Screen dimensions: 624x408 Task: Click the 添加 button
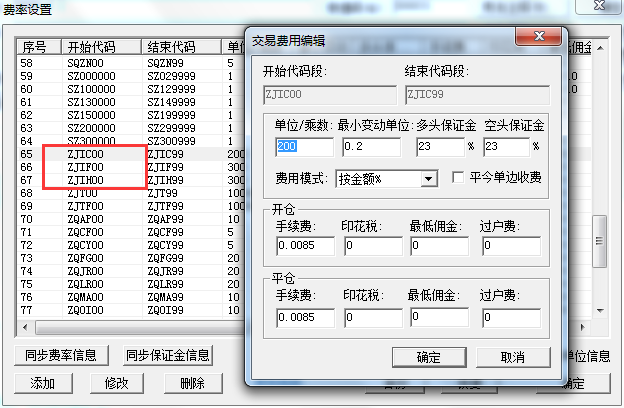[43, 383]
